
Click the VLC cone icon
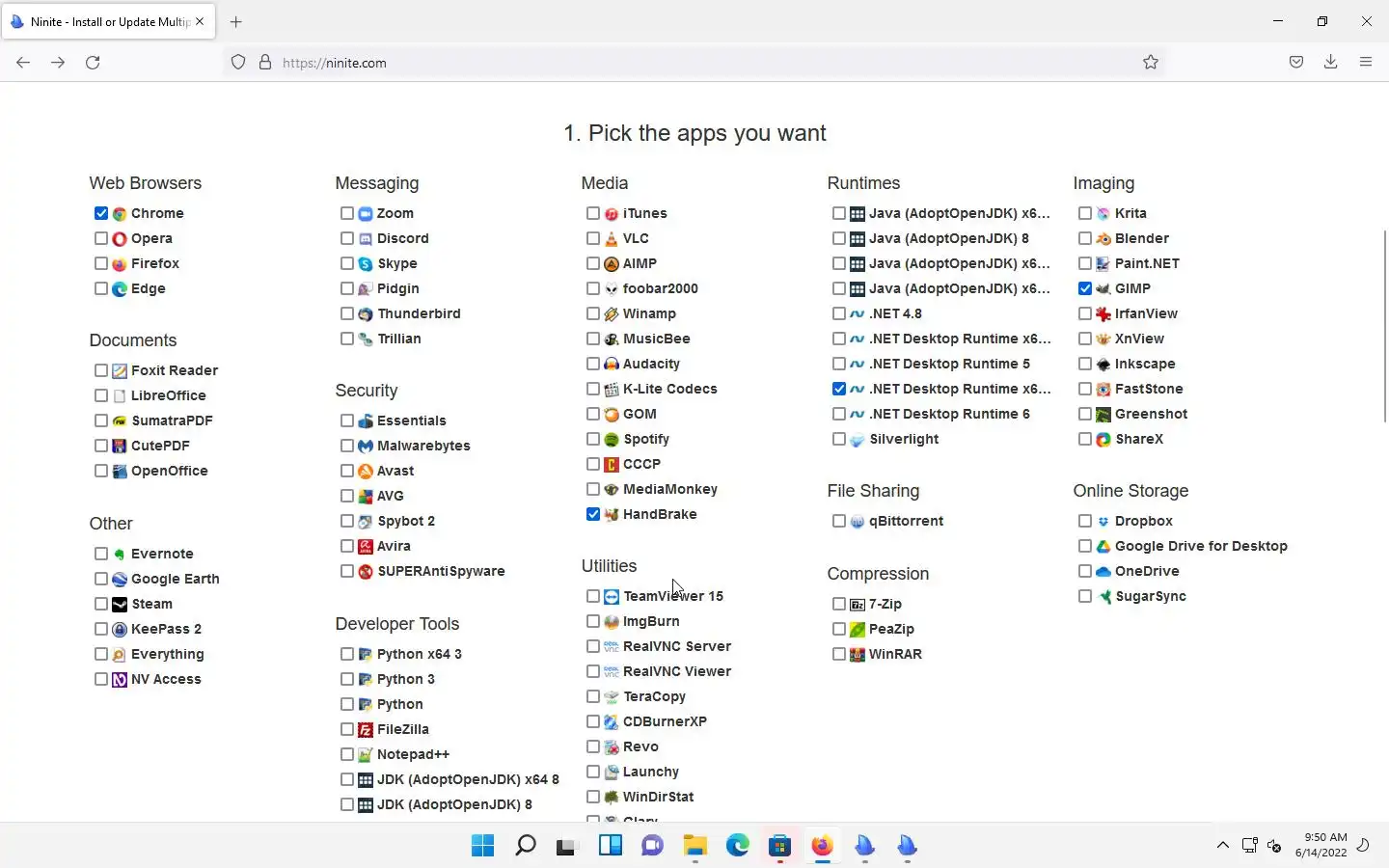coord(612,238)
